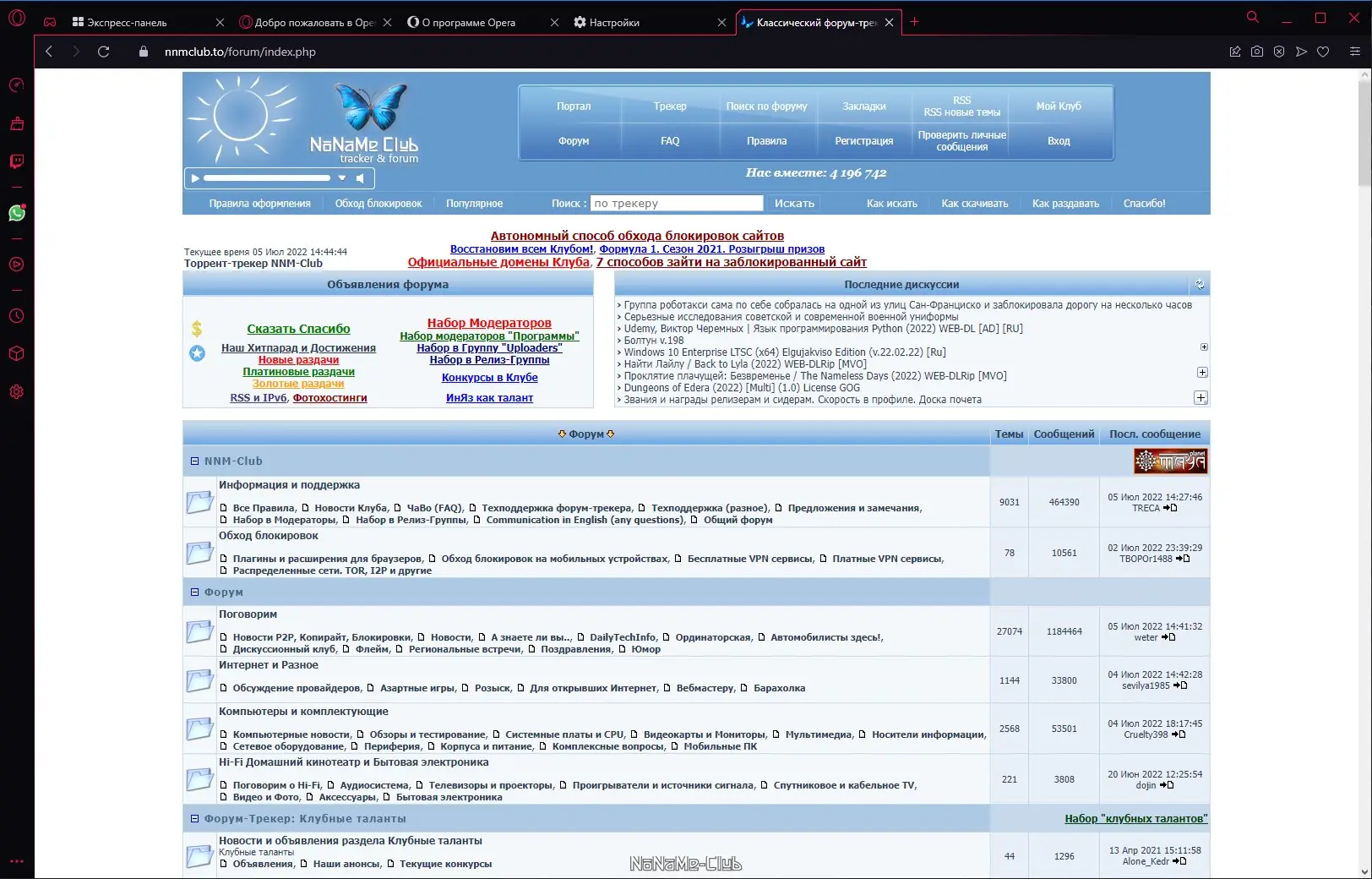Click the radio player progress bar
The width and height of the screenshot is (1372, 879).
pyautogui.click(x=267, y=178)
